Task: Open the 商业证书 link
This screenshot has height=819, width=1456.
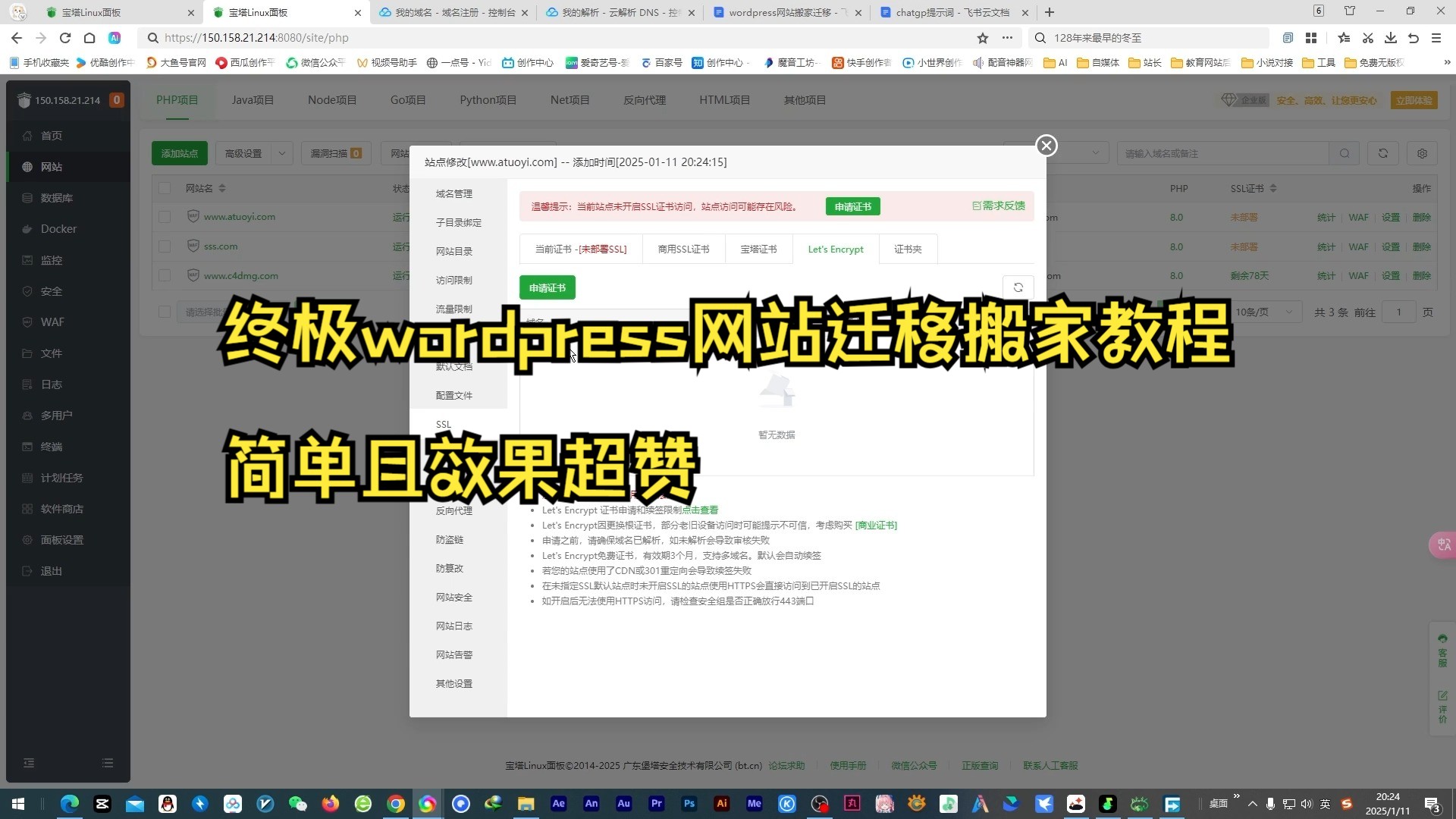Action: click(876, 525)
